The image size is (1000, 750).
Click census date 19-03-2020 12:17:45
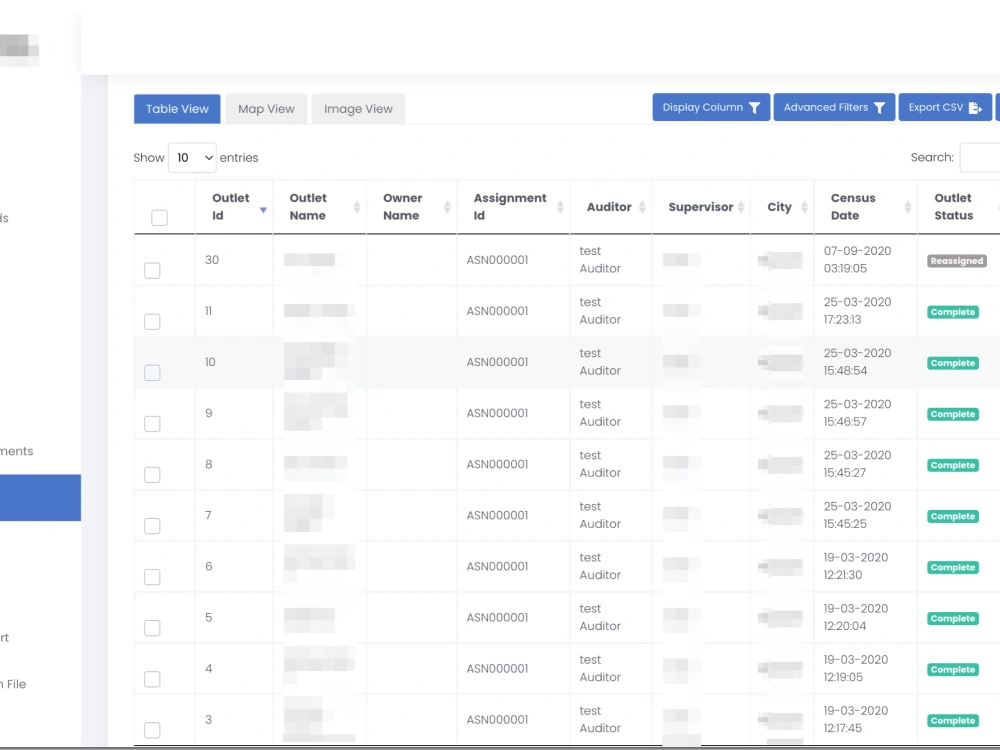856,719
